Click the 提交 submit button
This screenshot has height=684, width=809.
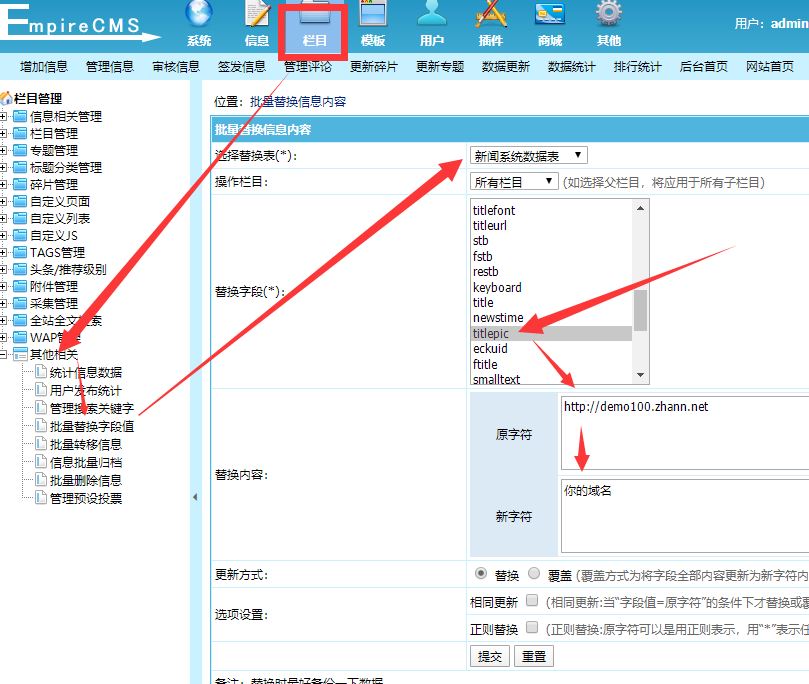[x=490, y=656]
